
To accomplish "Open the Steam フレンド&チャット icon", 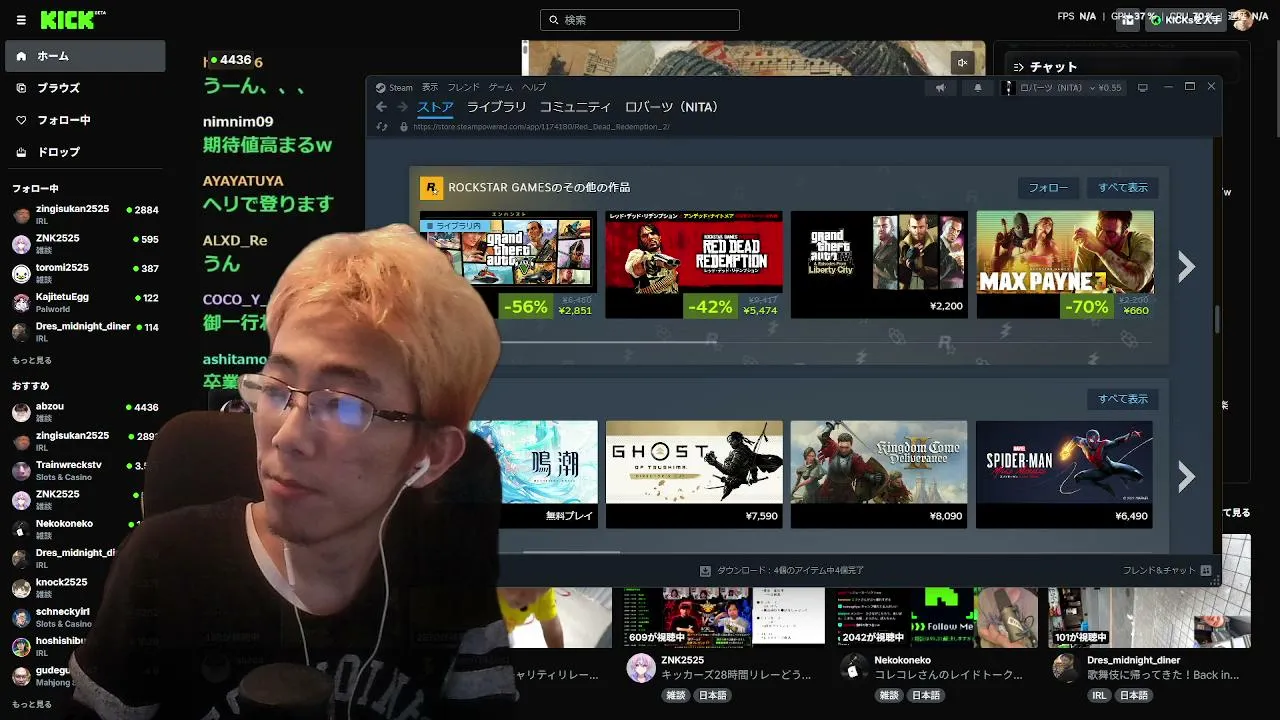I will tap(1206, 570).
